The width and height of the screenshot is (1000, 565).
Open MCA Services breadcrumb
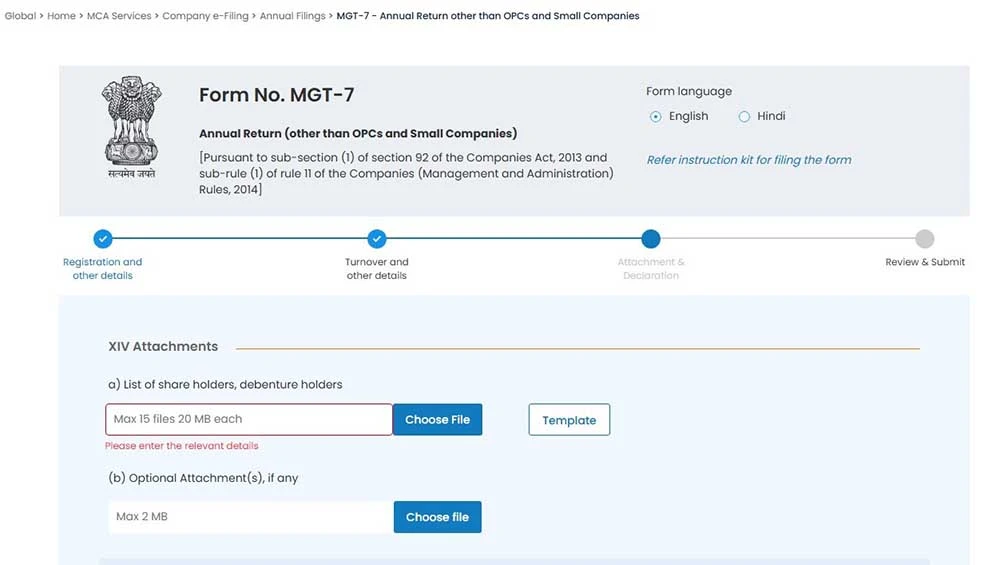pyautogui.click(x=119, y=16)
